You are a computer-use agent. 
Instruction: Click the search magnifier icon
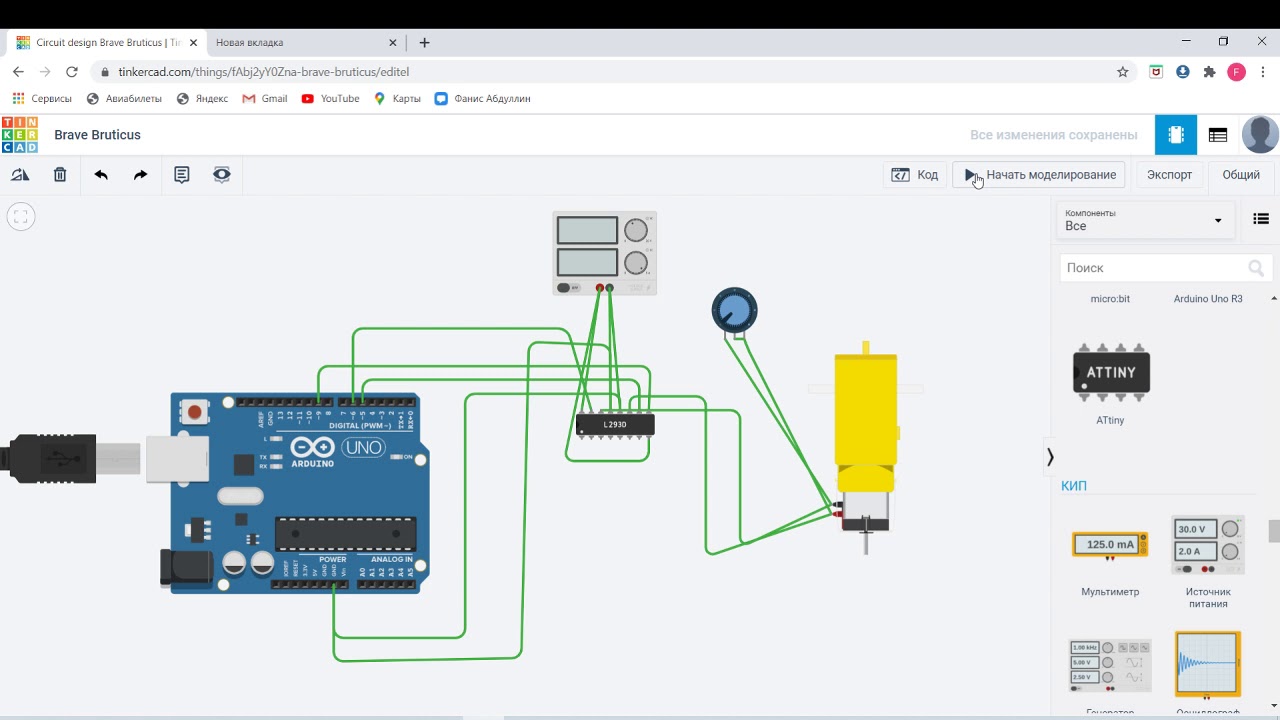(x=1256, y=268)
